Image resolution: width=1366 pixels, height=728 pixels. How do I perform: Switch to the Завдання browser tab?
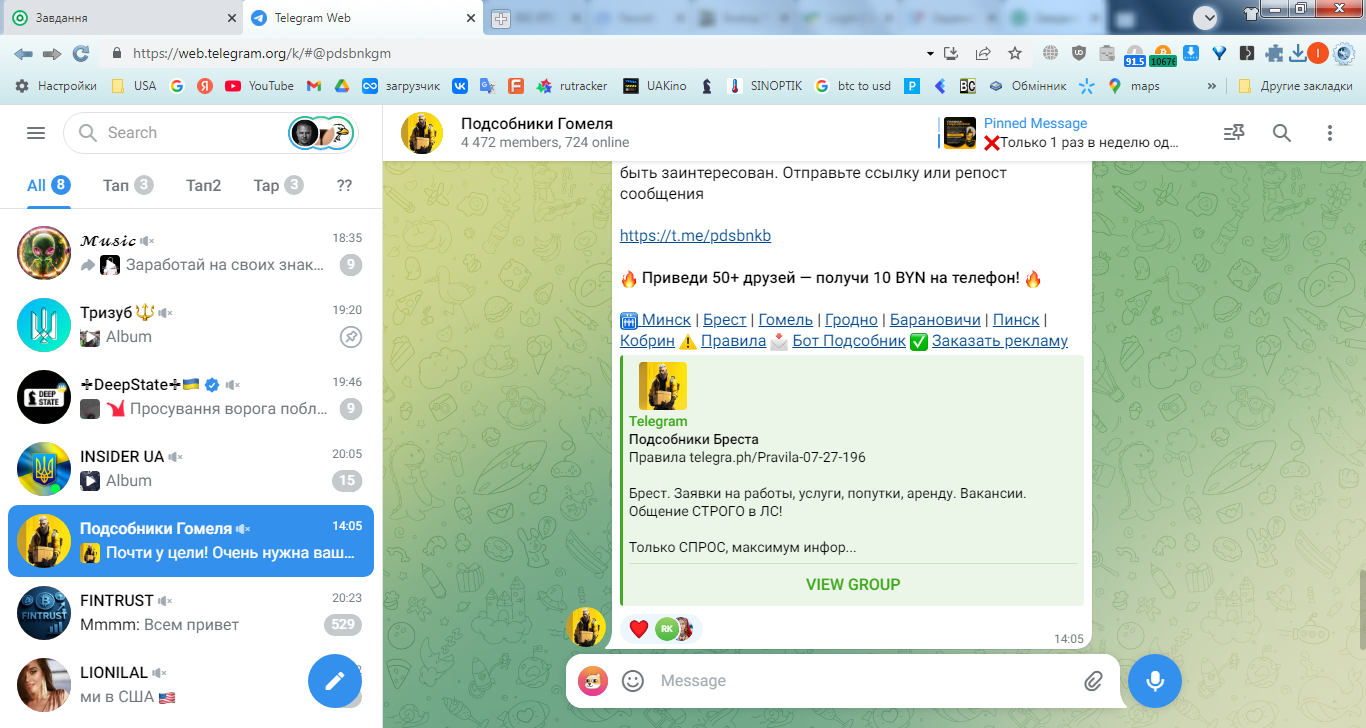click(x=122, y=18)
